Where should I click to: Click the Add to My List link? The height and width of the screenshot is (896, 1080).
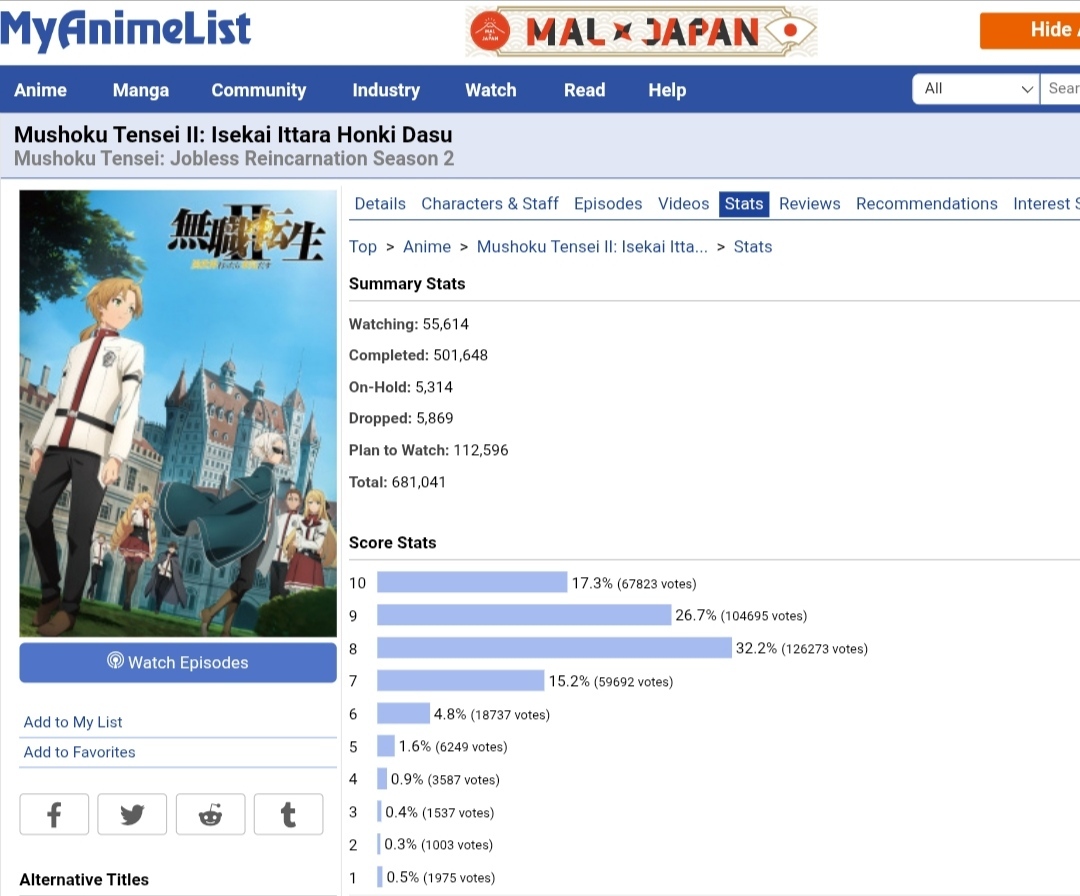(x=73, y=722)
